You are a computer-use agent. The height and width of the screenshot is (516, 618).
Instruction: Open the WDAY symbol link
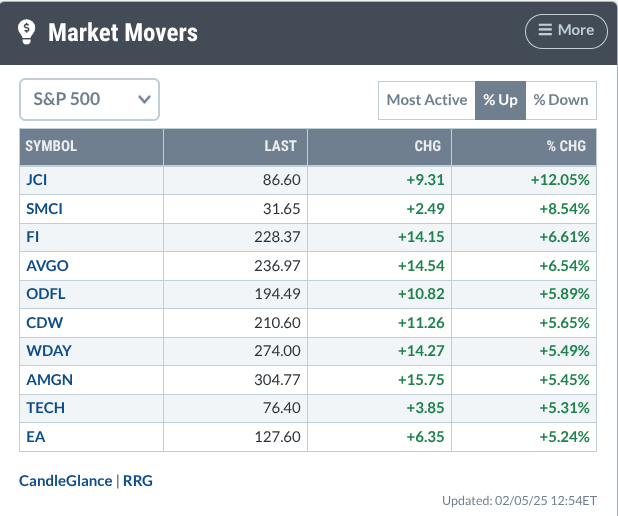[49, 351]
